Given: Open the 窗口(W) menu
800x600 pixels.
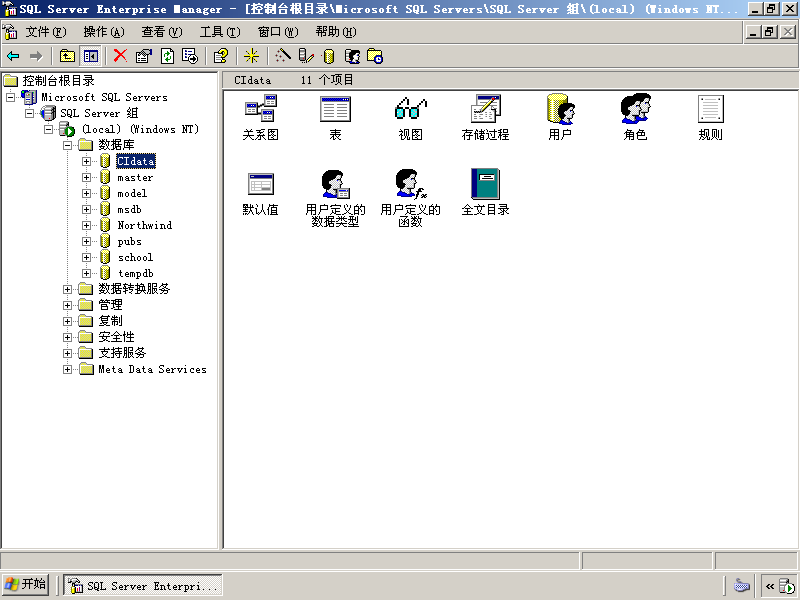Looking at the screenshot, I should coord(278,32).
